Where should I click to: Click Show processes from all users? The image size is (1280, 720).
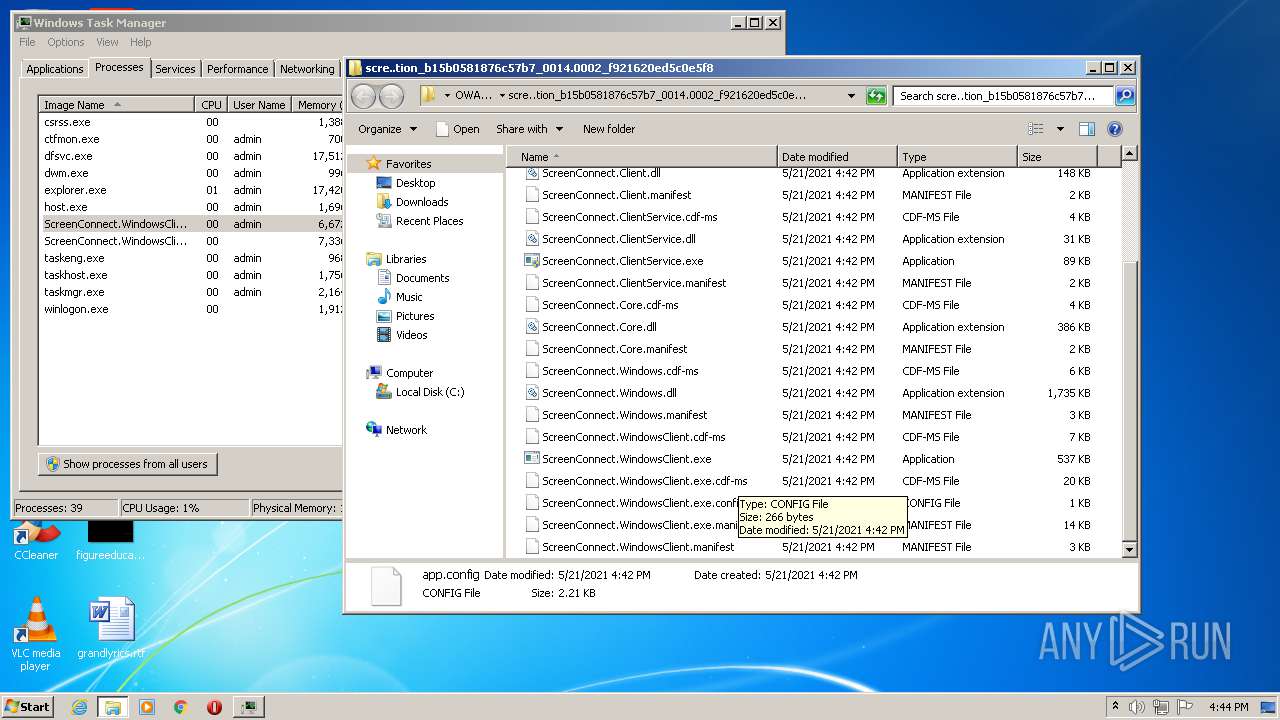coord(127,464)
